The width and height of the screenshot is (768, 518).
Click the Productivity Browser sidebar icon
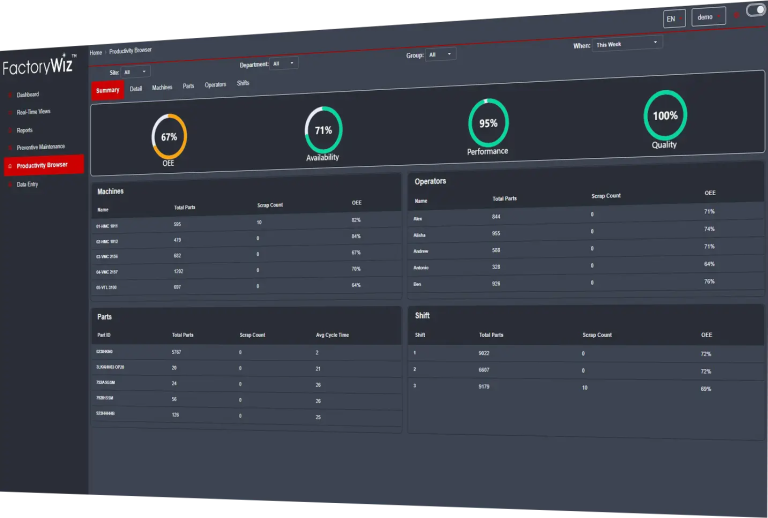pos(10,166)
